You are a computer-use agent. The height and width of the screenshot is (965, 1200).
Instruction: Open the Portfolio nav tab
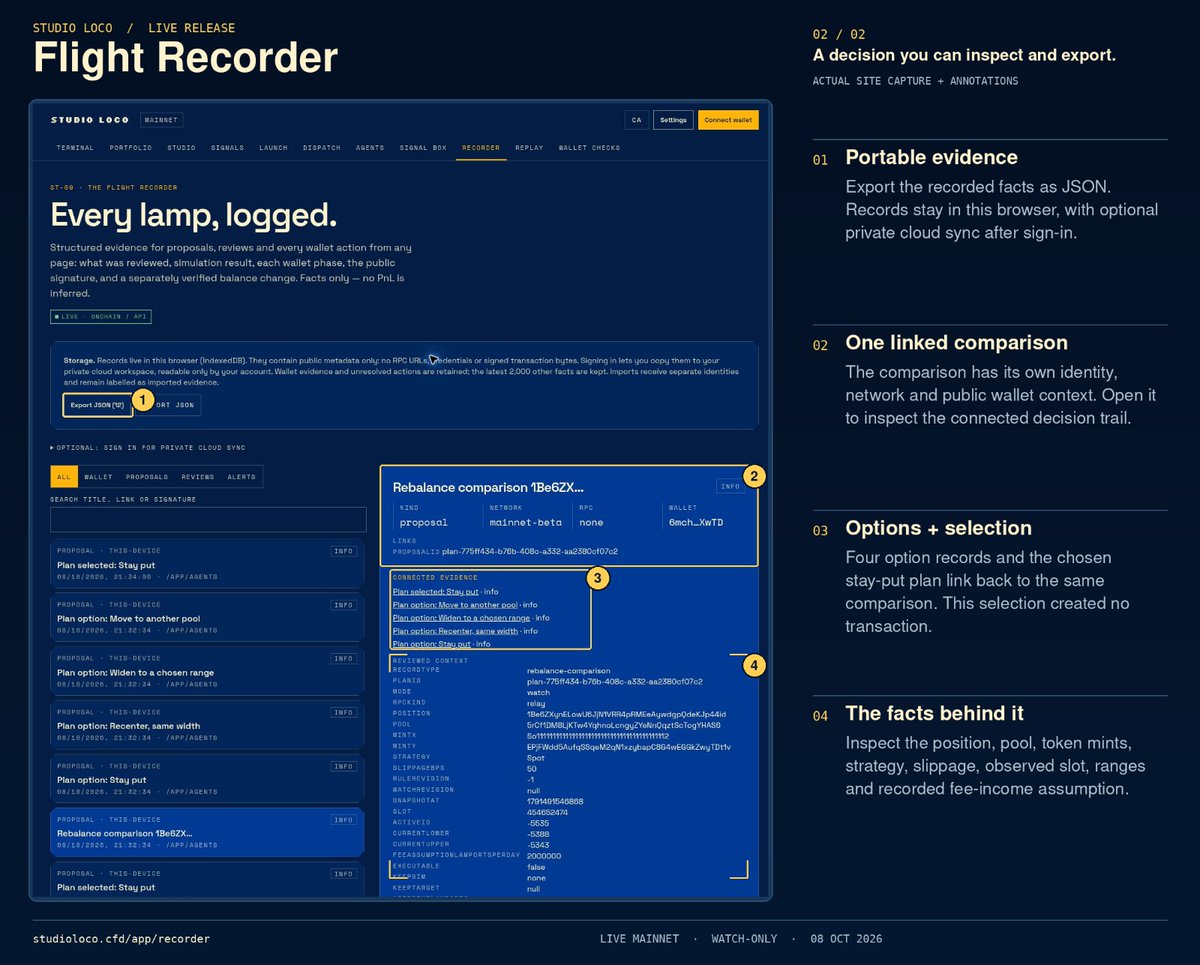[x=131, y=148]
